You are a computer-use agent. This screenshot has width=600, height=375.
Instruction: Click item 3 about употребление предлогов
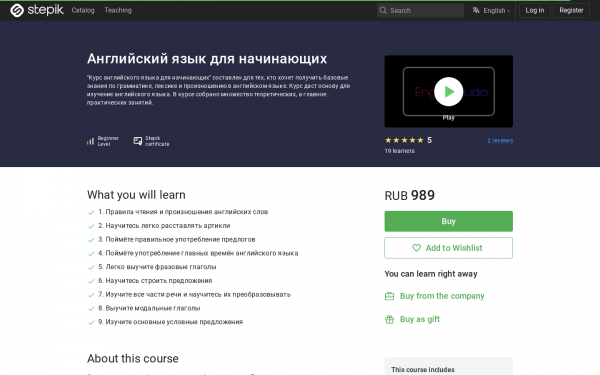[x=177, y=240]
